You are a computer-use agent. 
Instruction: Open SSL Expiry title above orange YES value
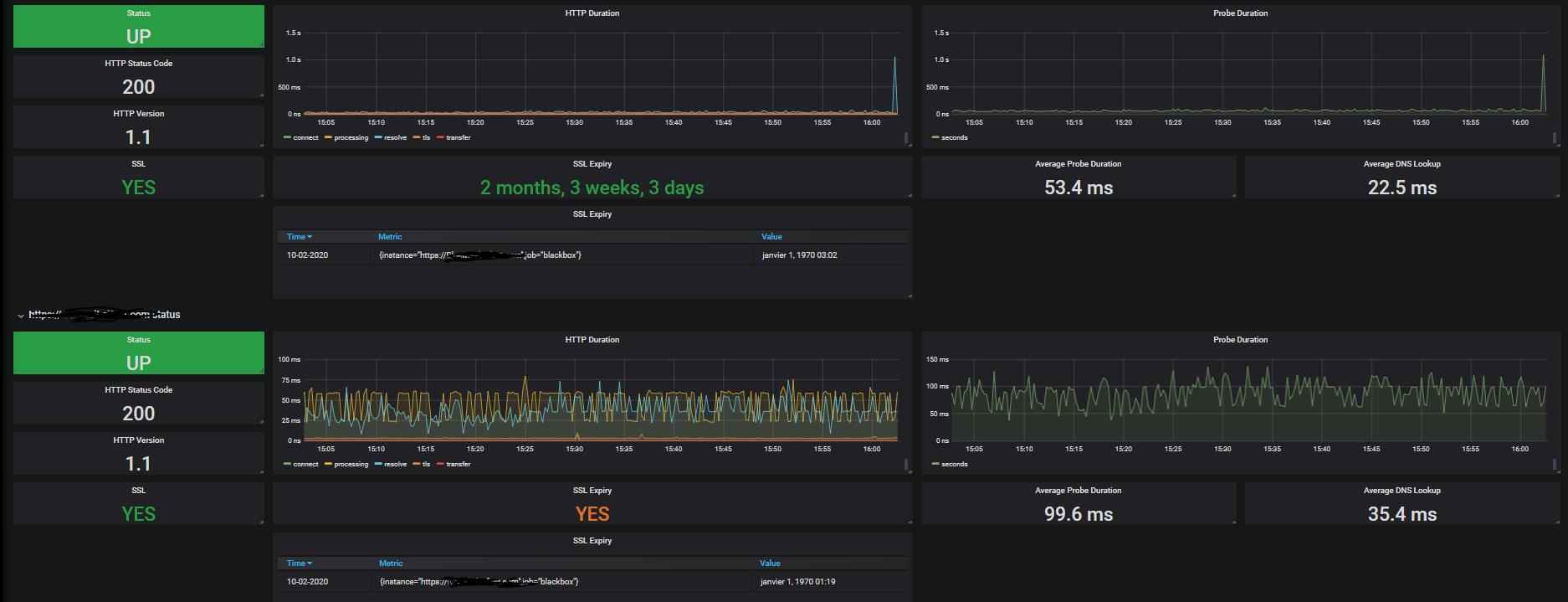(x=592, y=491)
